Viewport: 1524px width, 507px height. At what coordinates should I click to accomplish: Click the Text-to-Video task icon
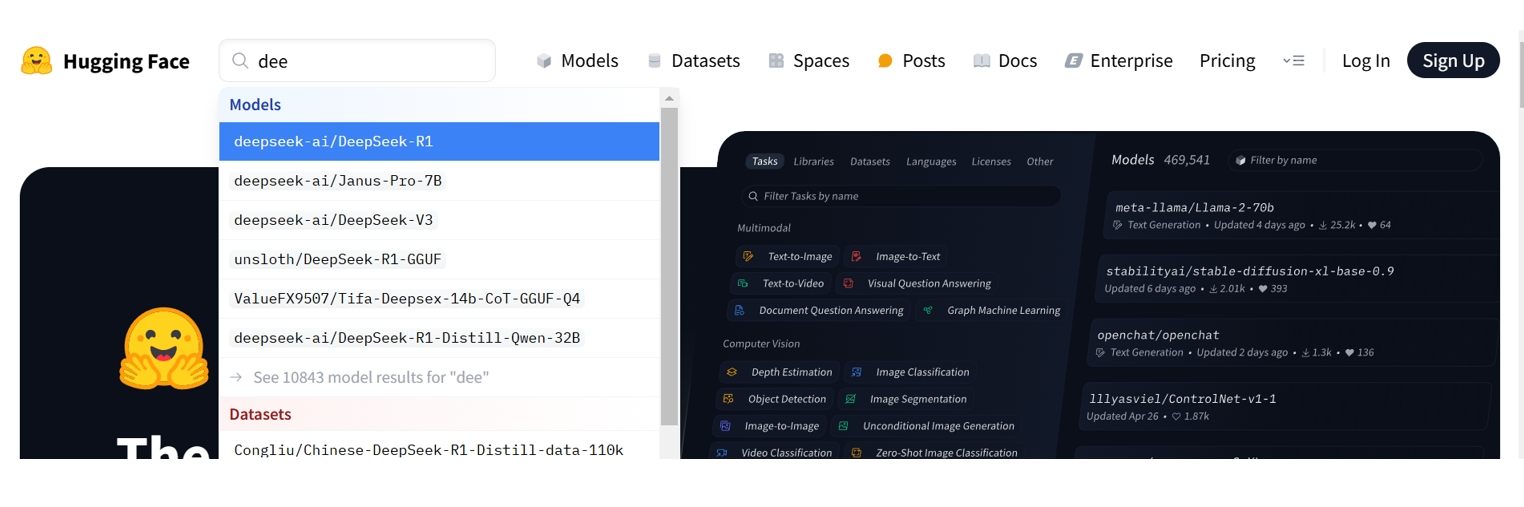click(742, 284)
